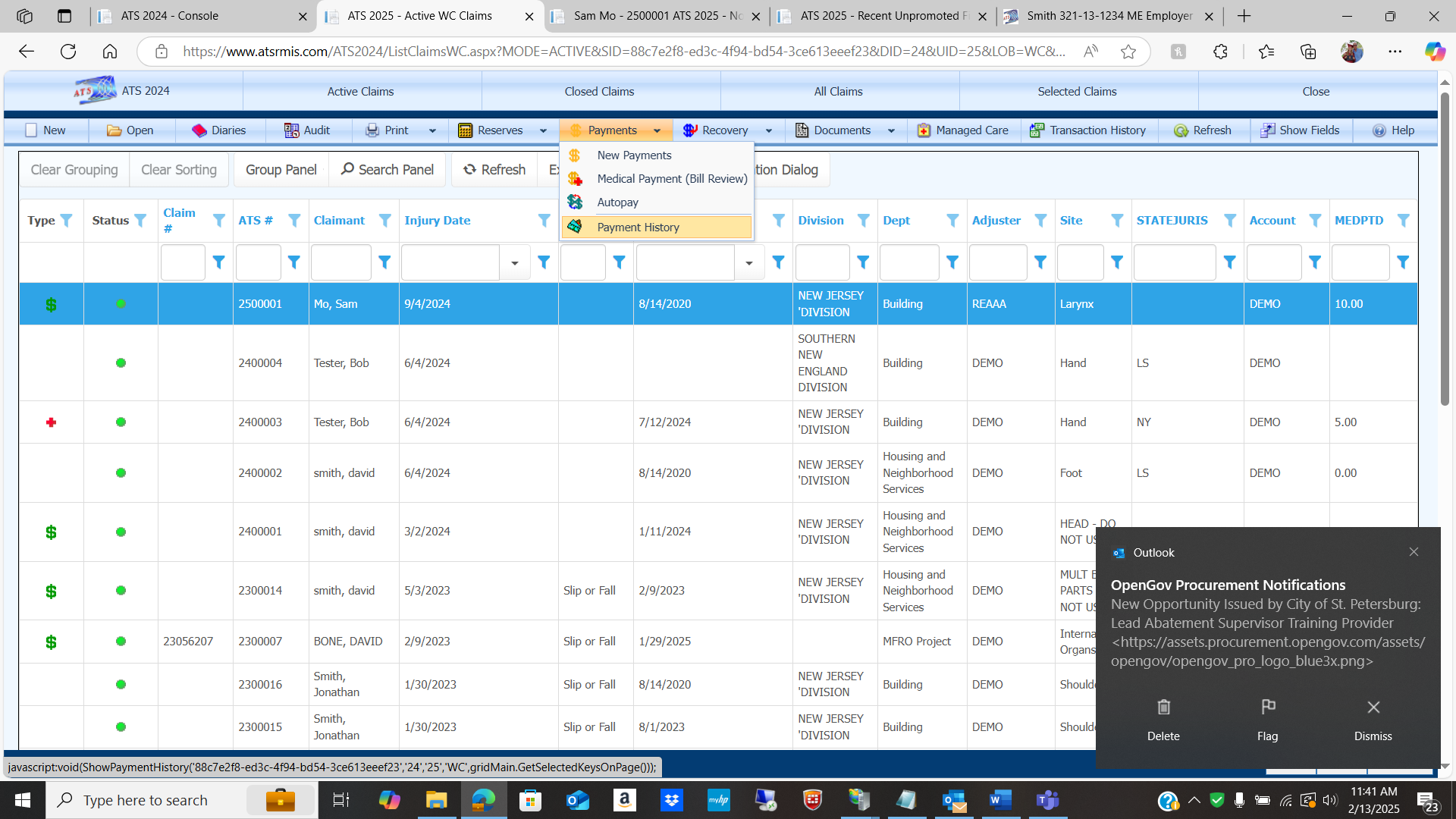Click the red cross icon for claim 2400003
This screenshot has height=819, width=1456.
(51, 422)
